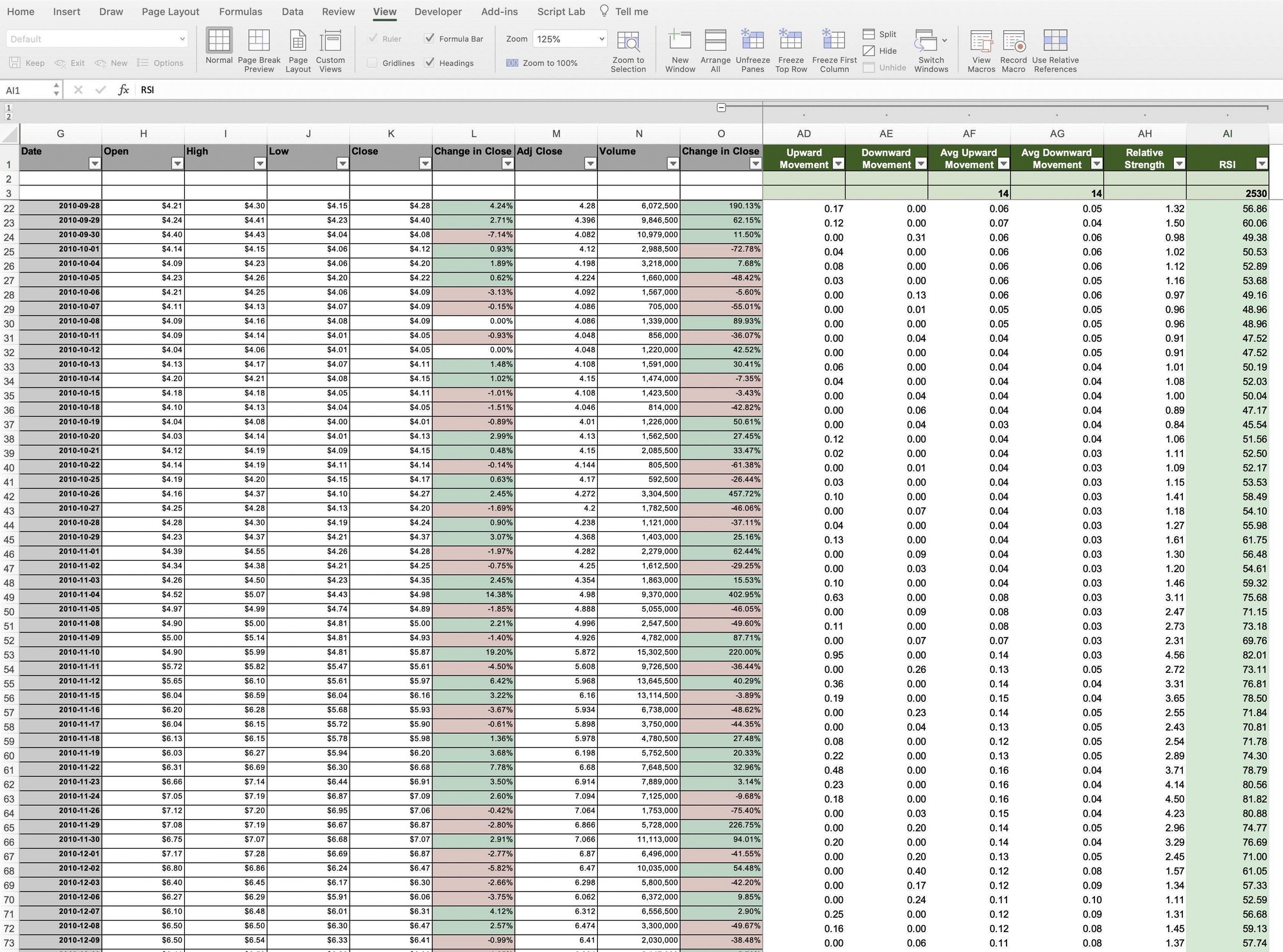Switch to Normal view
Viewport: 1283px width, 952px height.
pyautogui.click(x=219, y=45)
